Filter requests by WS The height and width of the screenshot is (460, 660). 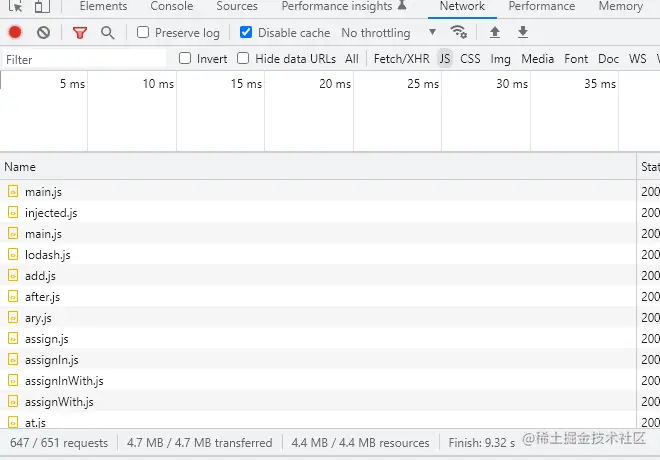point(638,58)
